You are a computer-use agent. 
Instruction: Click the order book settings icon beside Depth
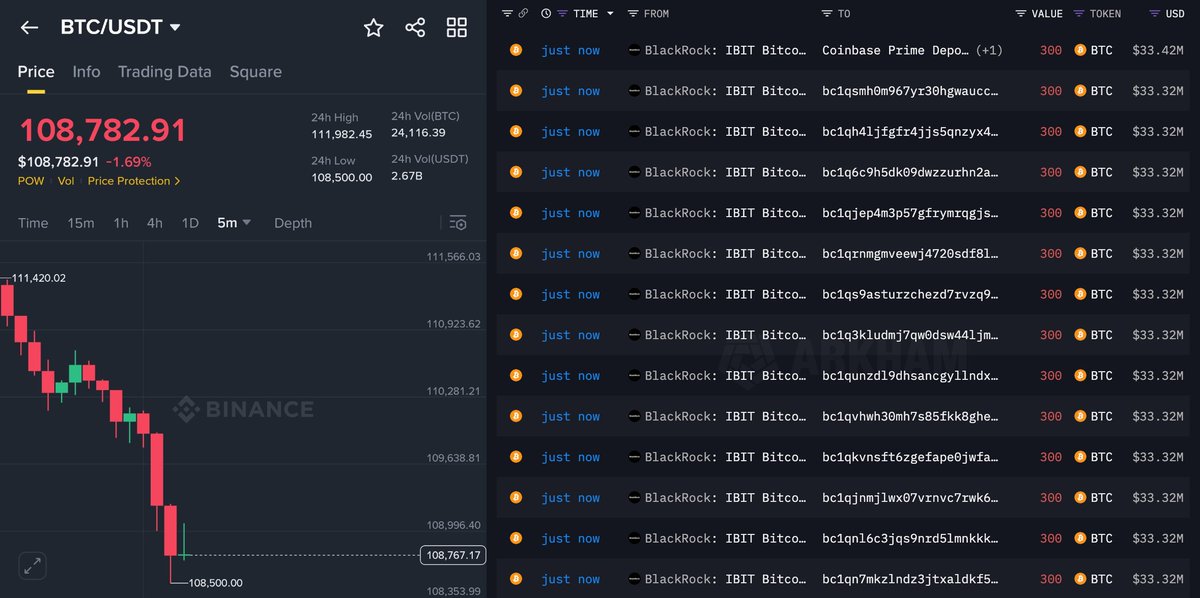457,223
